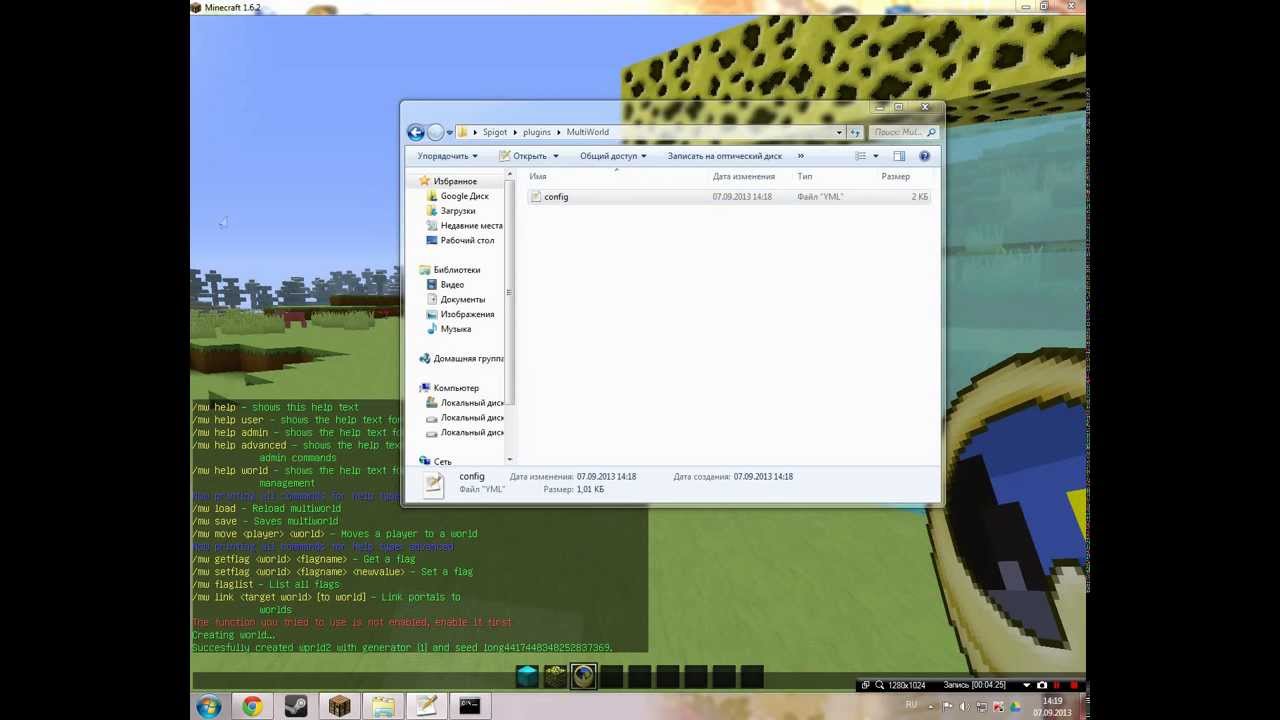Image resolution: width=1280 pixels, height=720 pixels.
Task: Open the recorder options dropdown arrow
Action: click(x=1027, y=685)
